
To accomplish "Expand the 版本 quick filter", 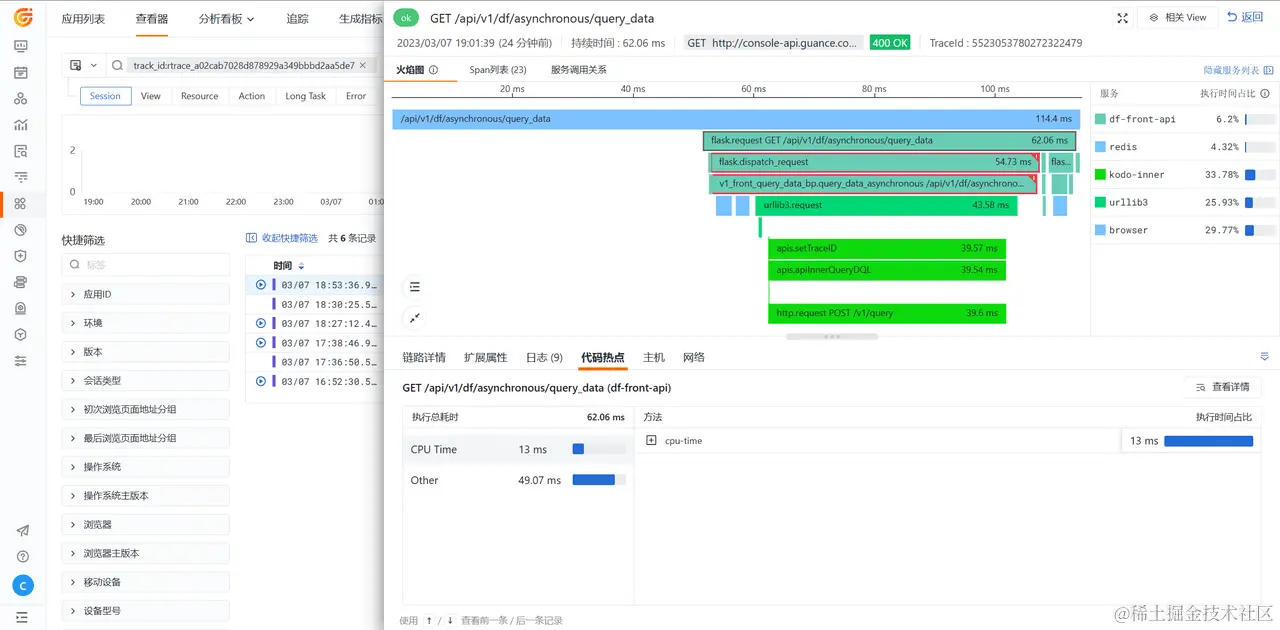I will tap(146, 352).
